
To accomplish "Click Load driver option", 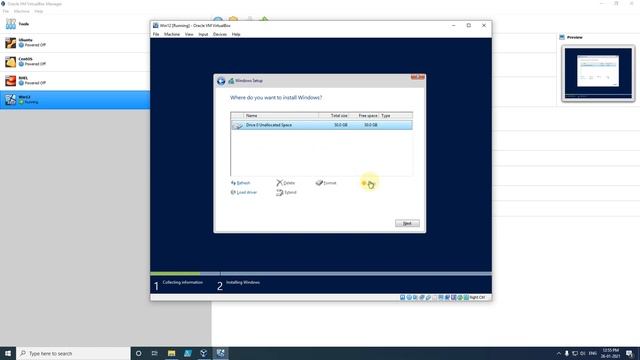I will pyautogui.click(x=244, y=192).
